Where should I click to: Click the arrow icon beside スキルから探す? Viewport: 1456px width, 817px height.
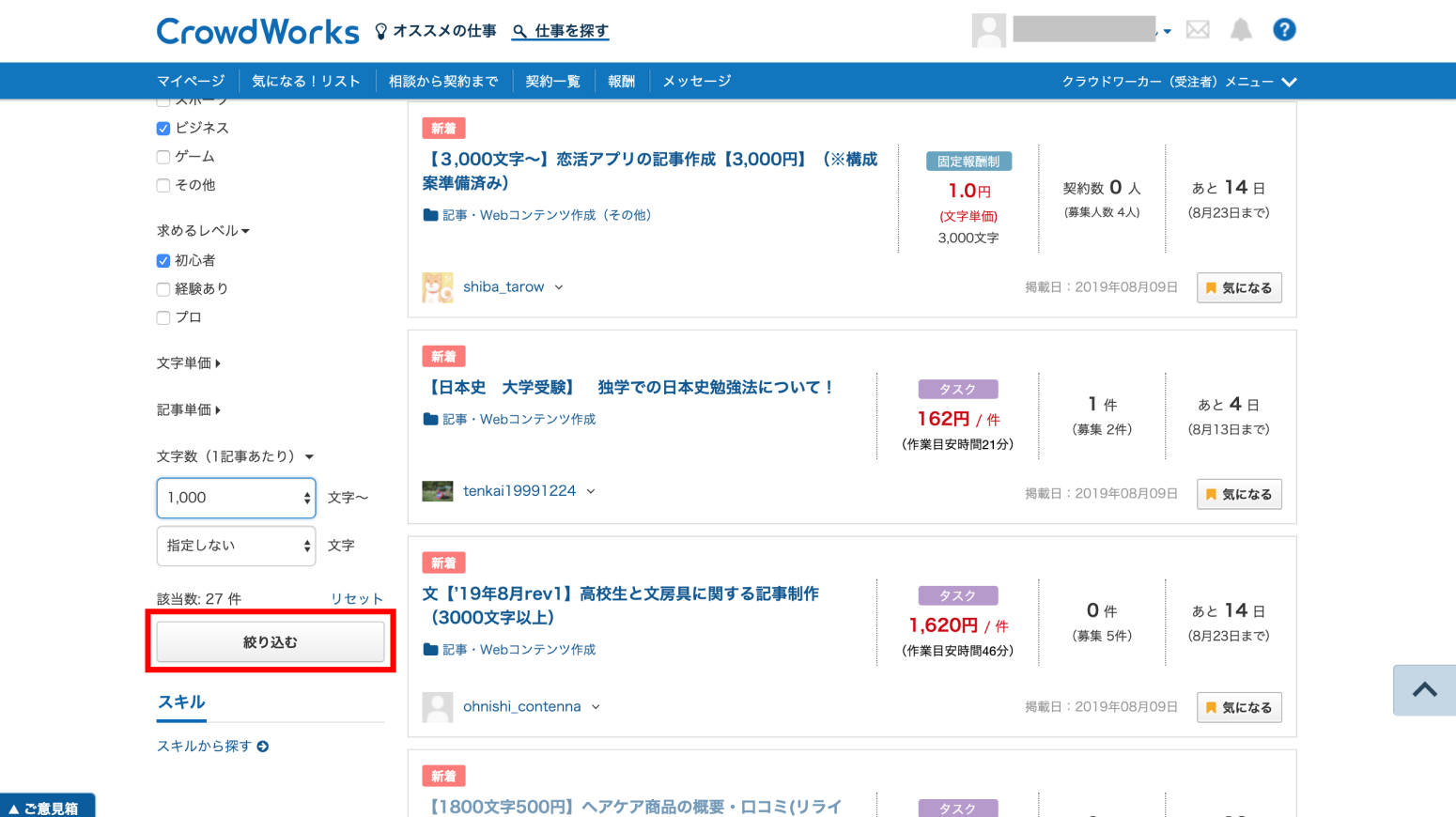click(x=263, y=747)
